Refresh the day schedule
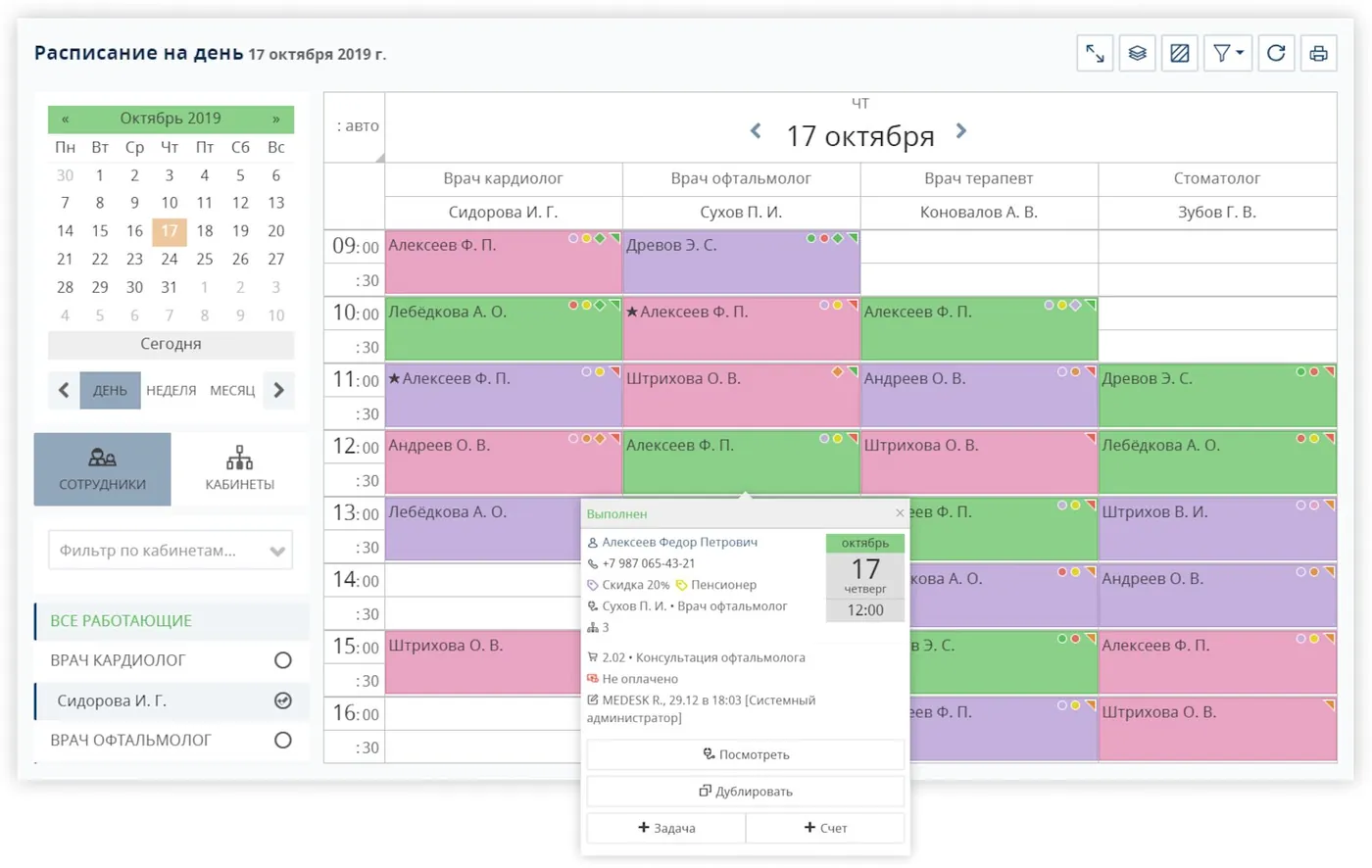This screenshot has width=1372, height=868. click(1276, 54)
